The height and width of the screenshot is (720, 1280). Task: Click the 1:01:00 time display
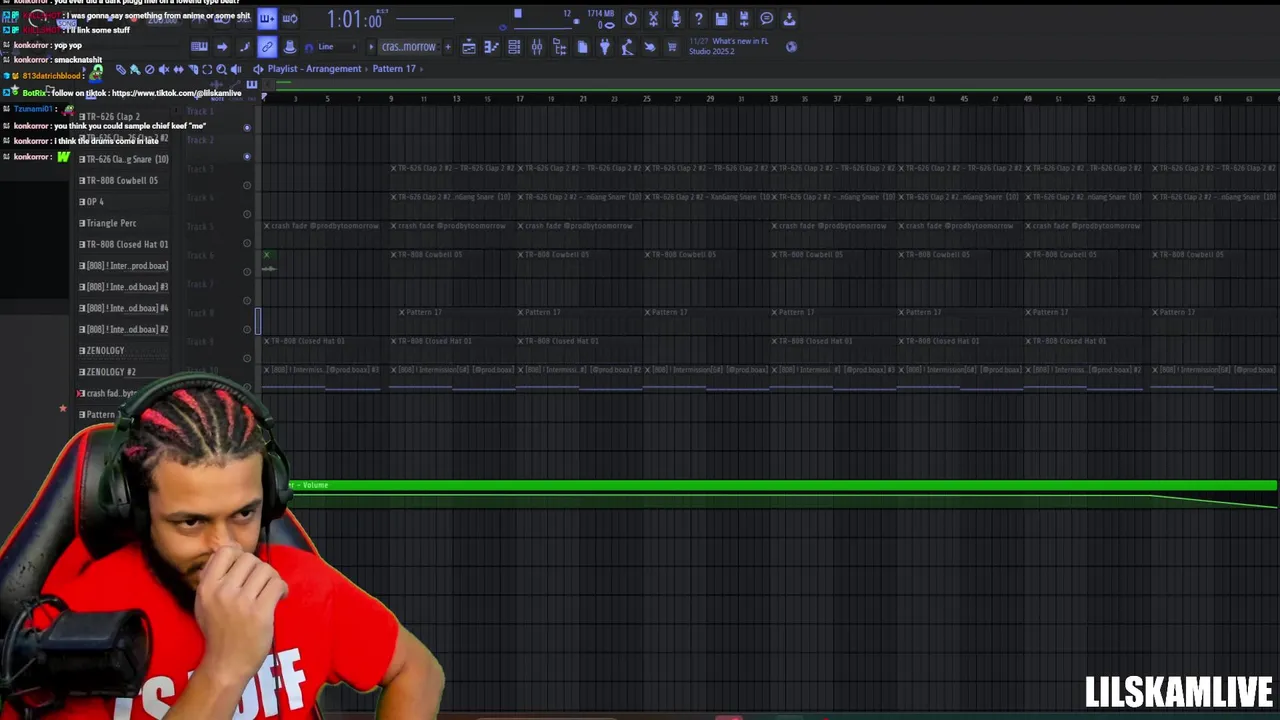click(x=355, y=19)
